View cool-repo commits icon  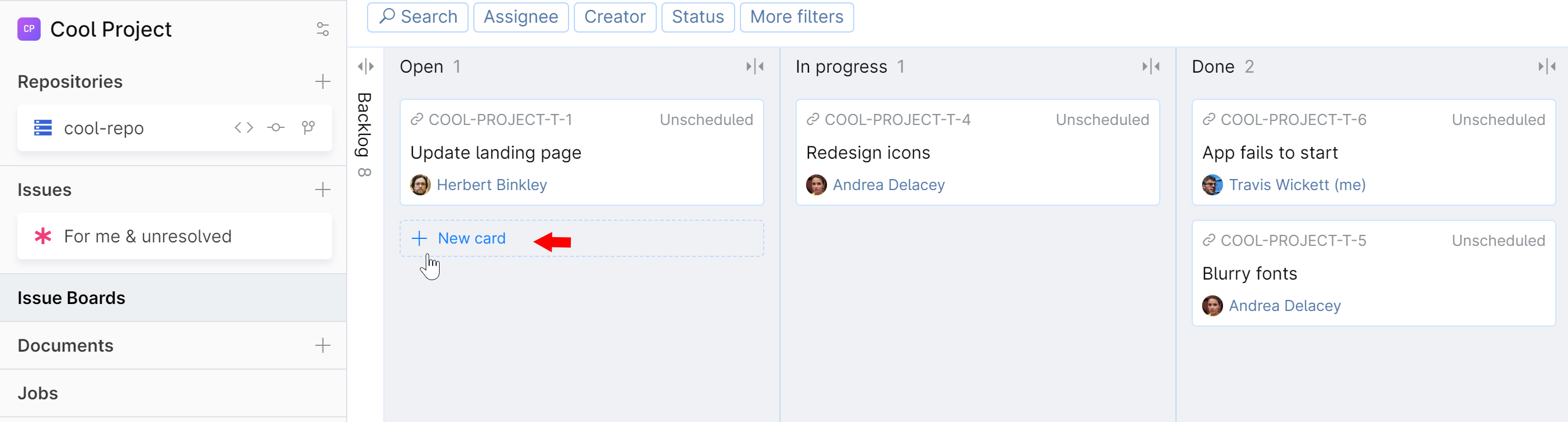pos(276,127)
